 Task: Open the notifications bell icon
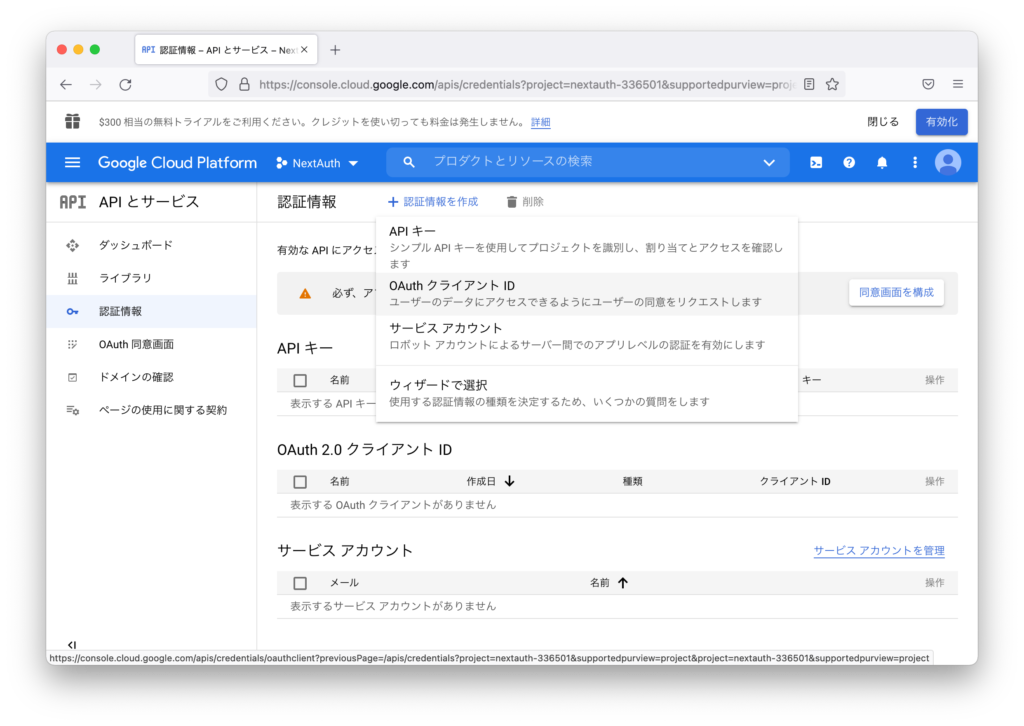pos(881,162)
